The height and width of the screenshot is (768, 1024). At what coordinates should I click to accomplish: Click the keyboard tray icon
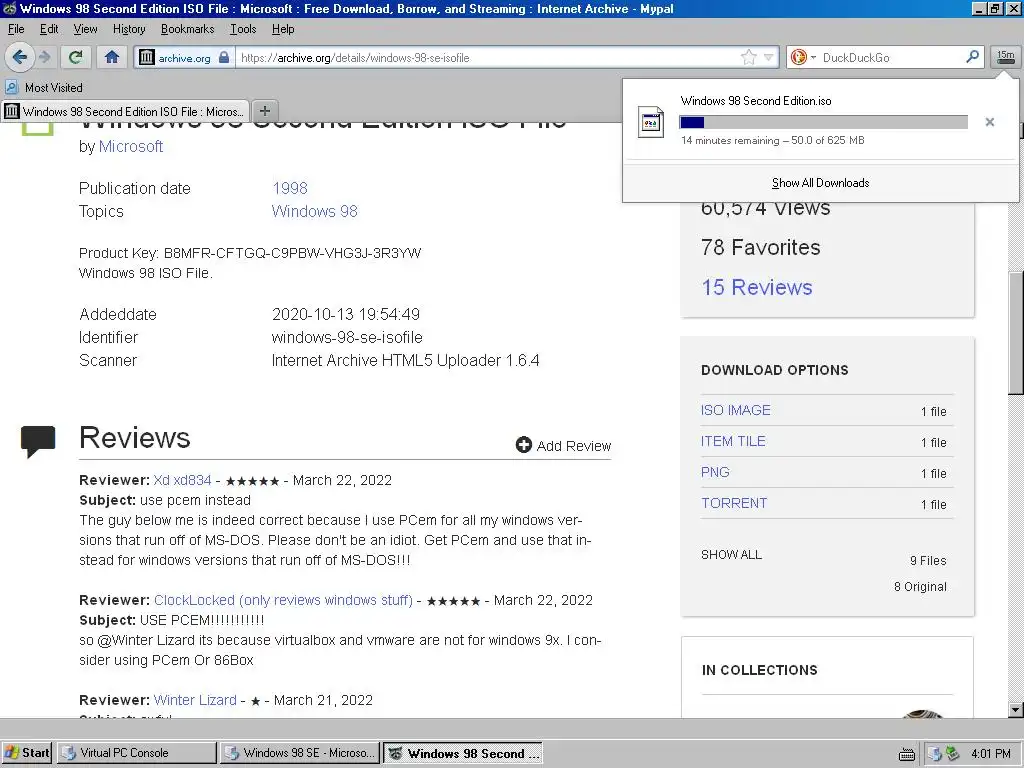click(x=906, y=754)
